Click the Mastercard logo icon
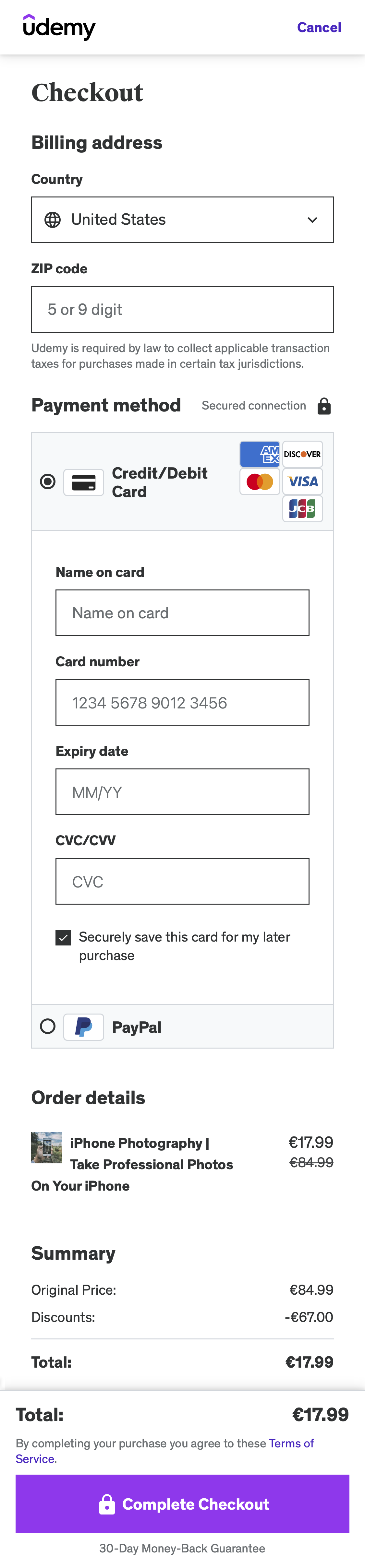Screen dimensions: 365x1568 click(x=260, y=481)
